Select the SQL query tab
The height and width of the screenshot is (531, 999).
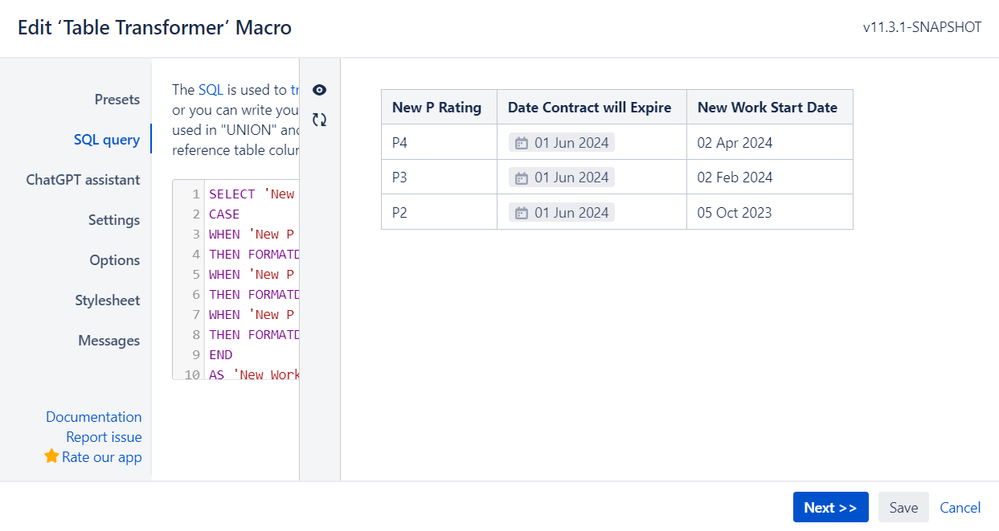click(x=106, y=140)
